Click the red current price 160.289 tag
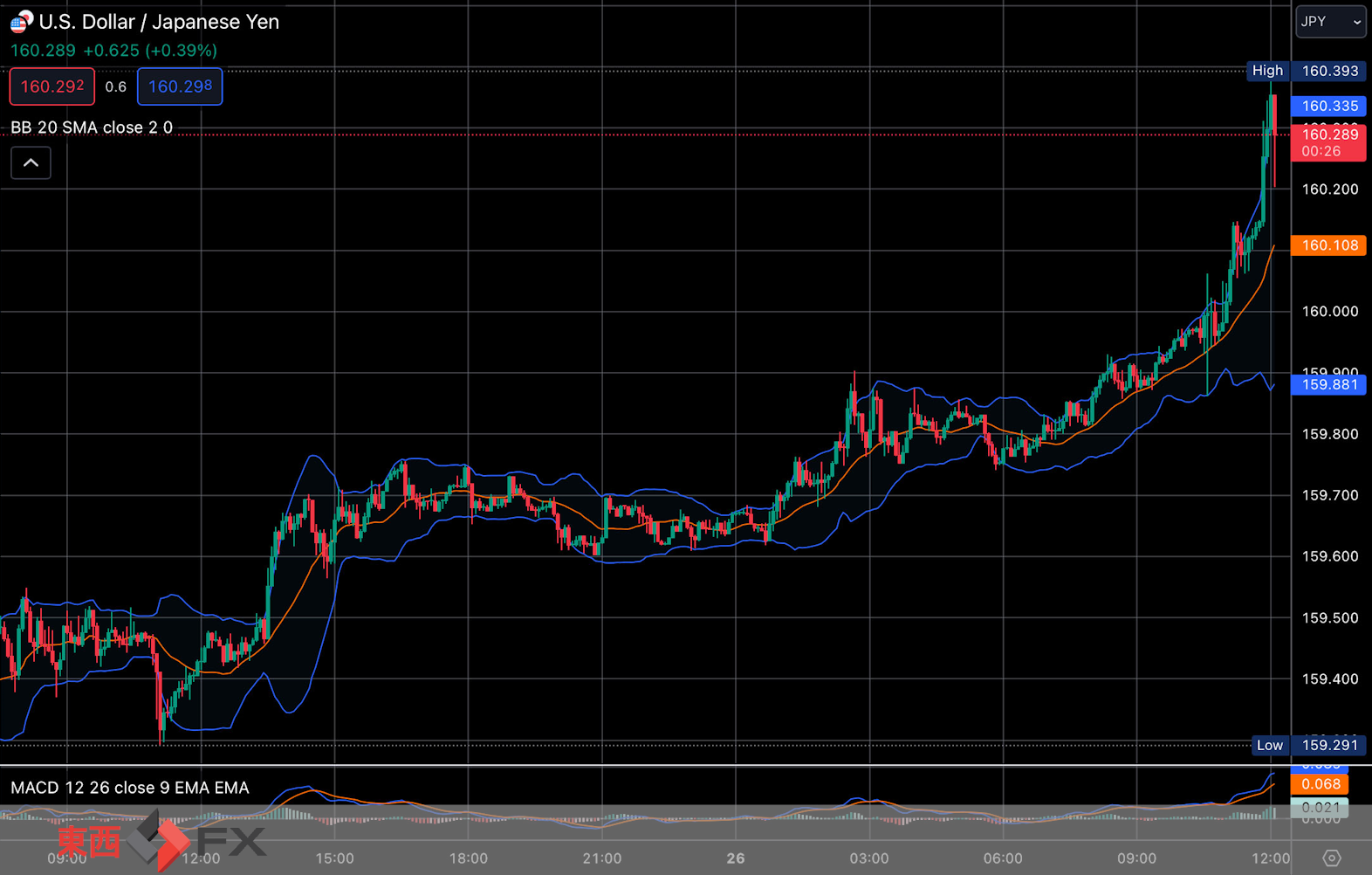The height and width of the screenshot is (875, 1372). point(1329,142)
